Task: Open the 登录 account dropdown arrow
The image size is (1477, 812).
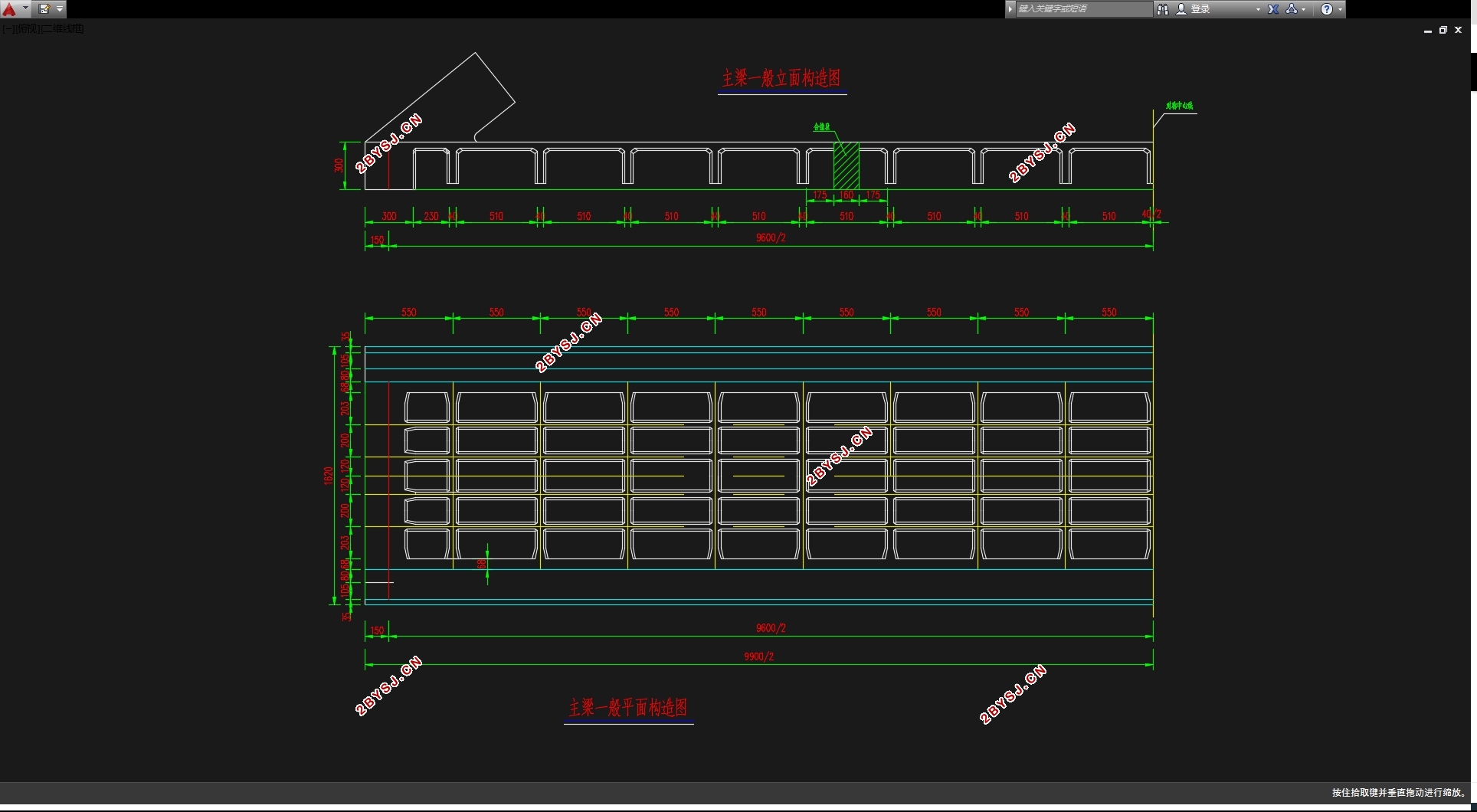Action: (x=1258, y=9)
